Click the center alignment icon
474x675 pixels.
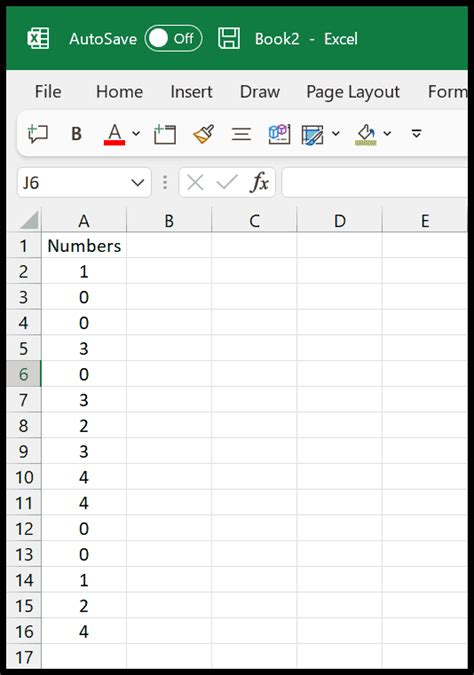(241, 134)
